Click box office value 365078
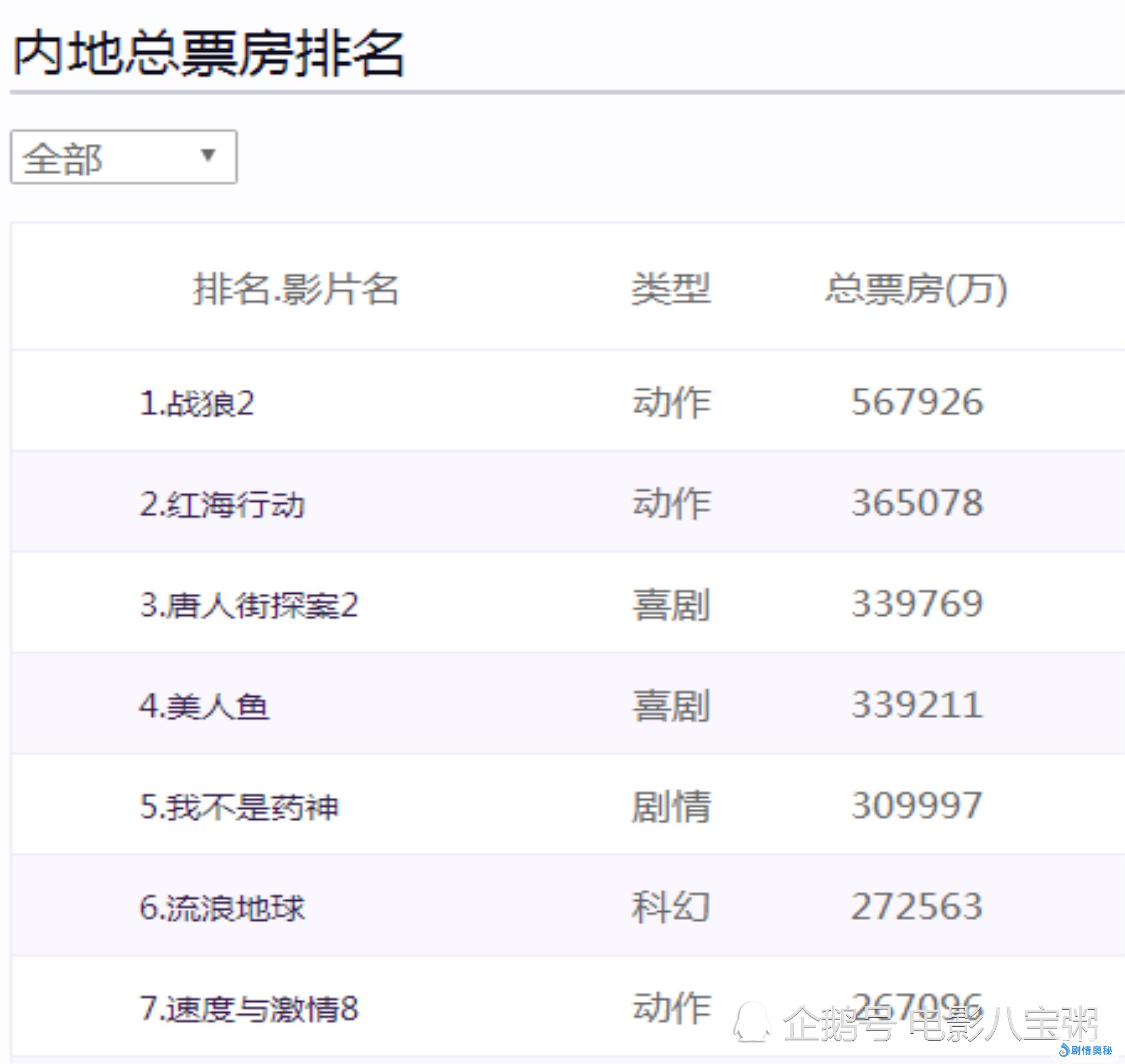This screenshot has width=1125, height=1064. click(916, 503)
